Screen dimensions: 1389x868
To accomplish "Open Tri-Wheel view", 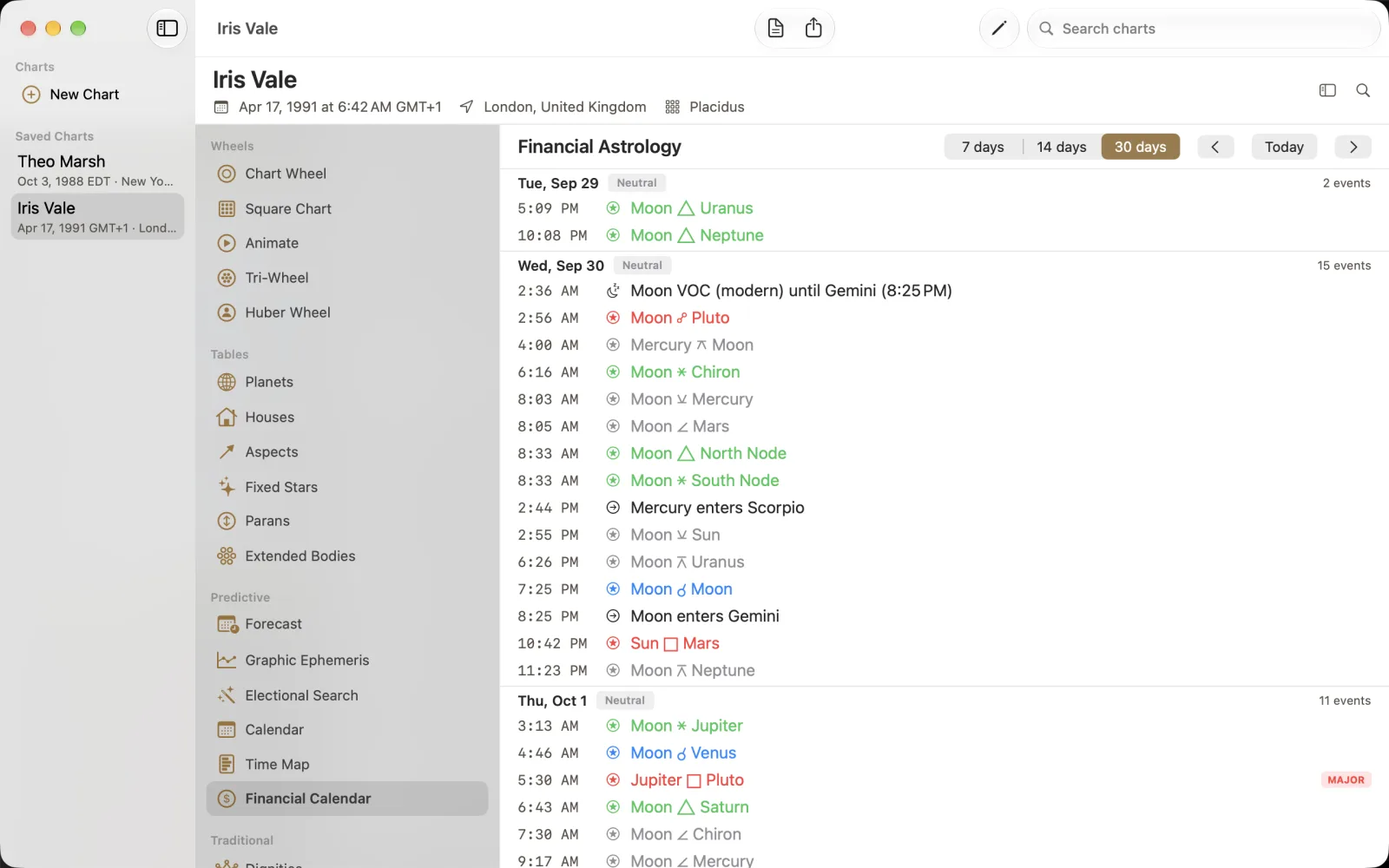I will 347,278.
